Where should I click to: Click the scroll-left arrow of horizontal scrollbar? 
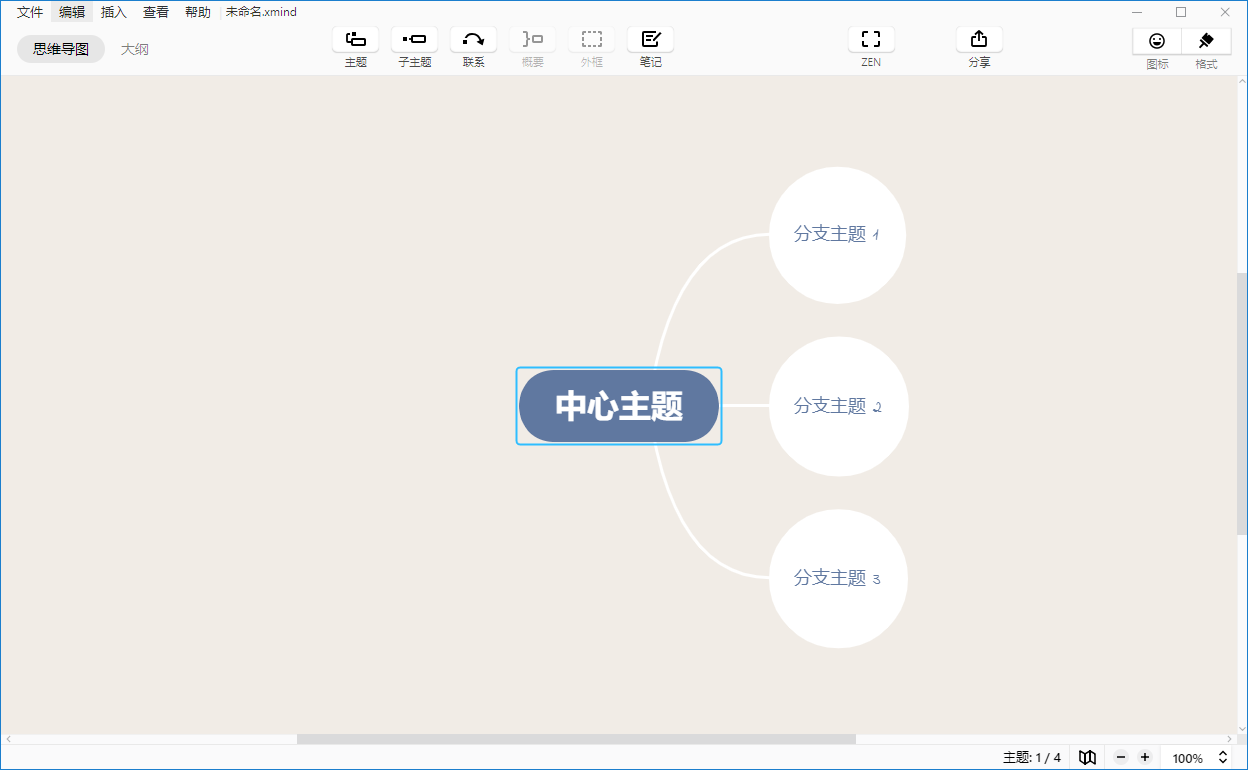coord(7,739)
